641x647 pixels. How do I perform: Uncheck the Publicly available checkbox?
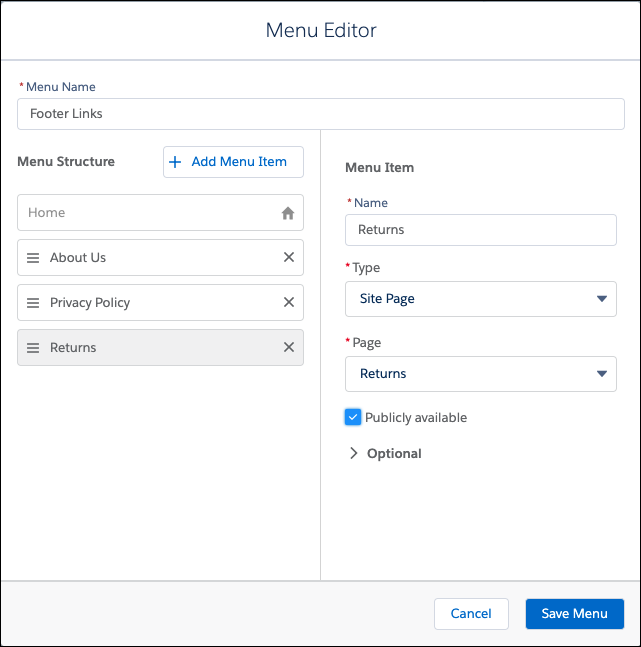(353, 417)
